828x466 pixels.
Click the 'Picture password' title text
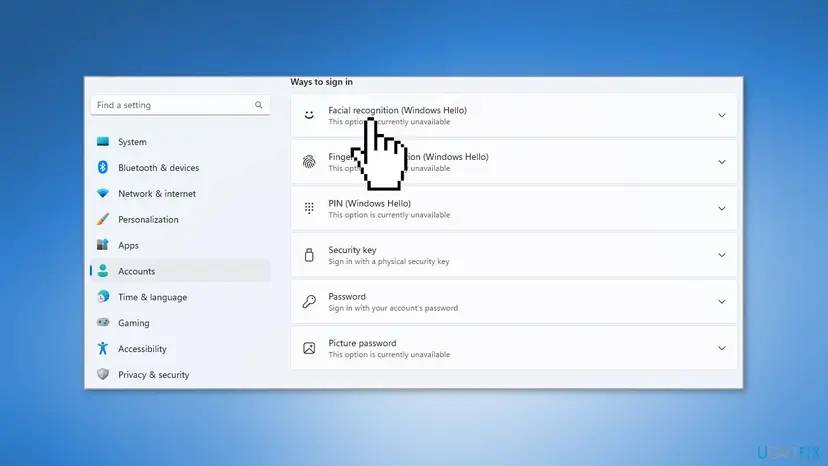362,343
